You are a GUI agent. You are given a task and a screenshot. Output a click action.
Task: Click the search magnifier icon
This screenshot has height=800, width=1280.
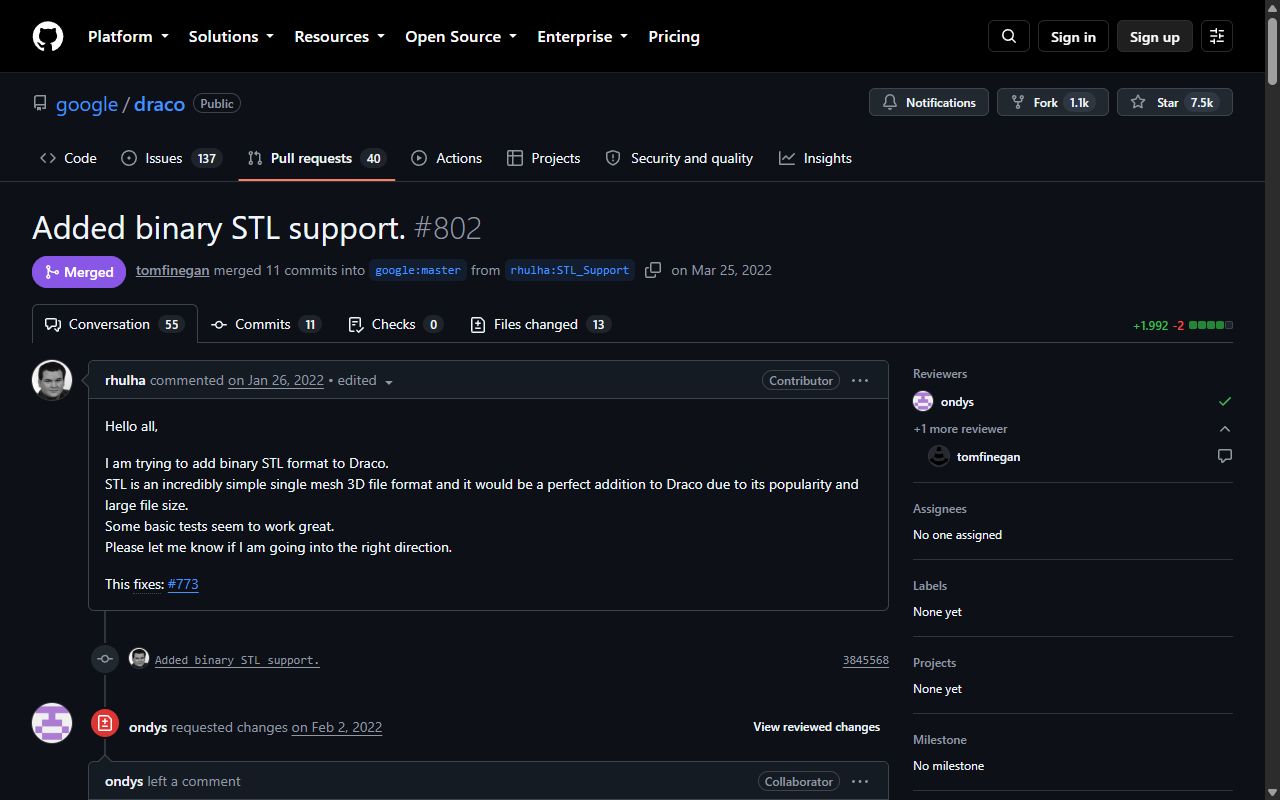1009,36
